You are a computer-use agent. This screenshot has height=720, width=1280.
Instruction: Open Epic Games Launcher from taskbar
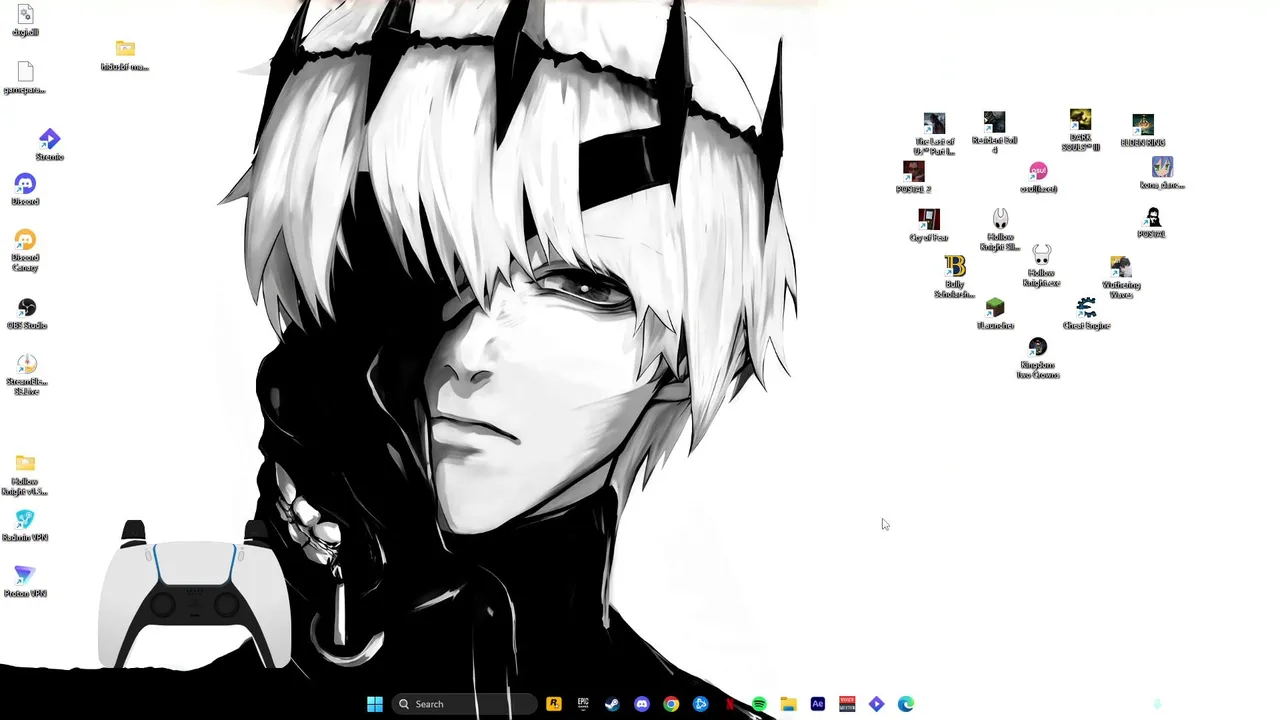(x=583, y=704)
